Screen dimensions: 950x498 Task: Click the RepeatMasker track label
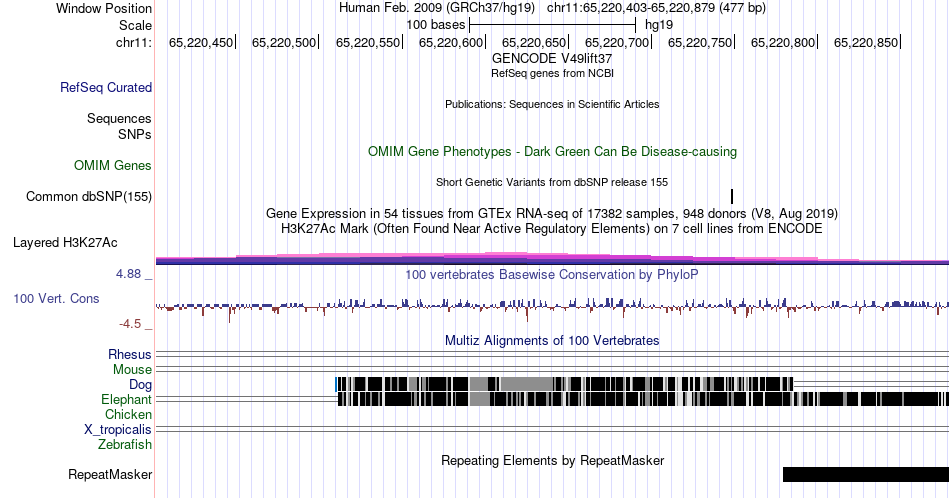coord(110,474)
